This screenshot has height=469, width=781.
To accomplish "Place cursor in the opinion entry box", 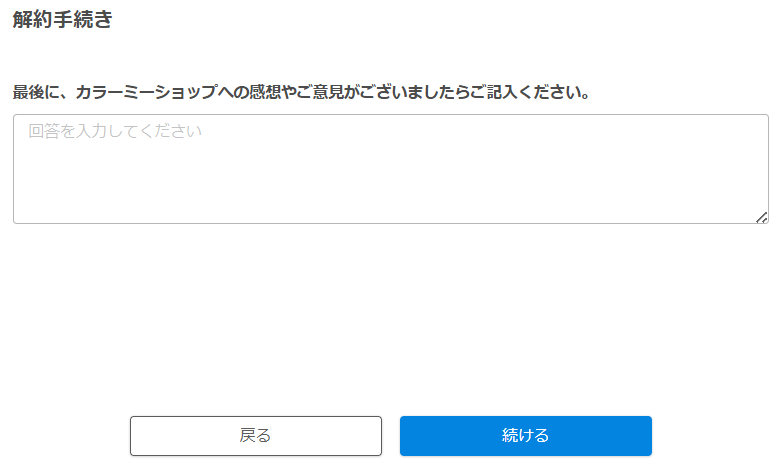I will pyautogui.click(x=390, y=169).
